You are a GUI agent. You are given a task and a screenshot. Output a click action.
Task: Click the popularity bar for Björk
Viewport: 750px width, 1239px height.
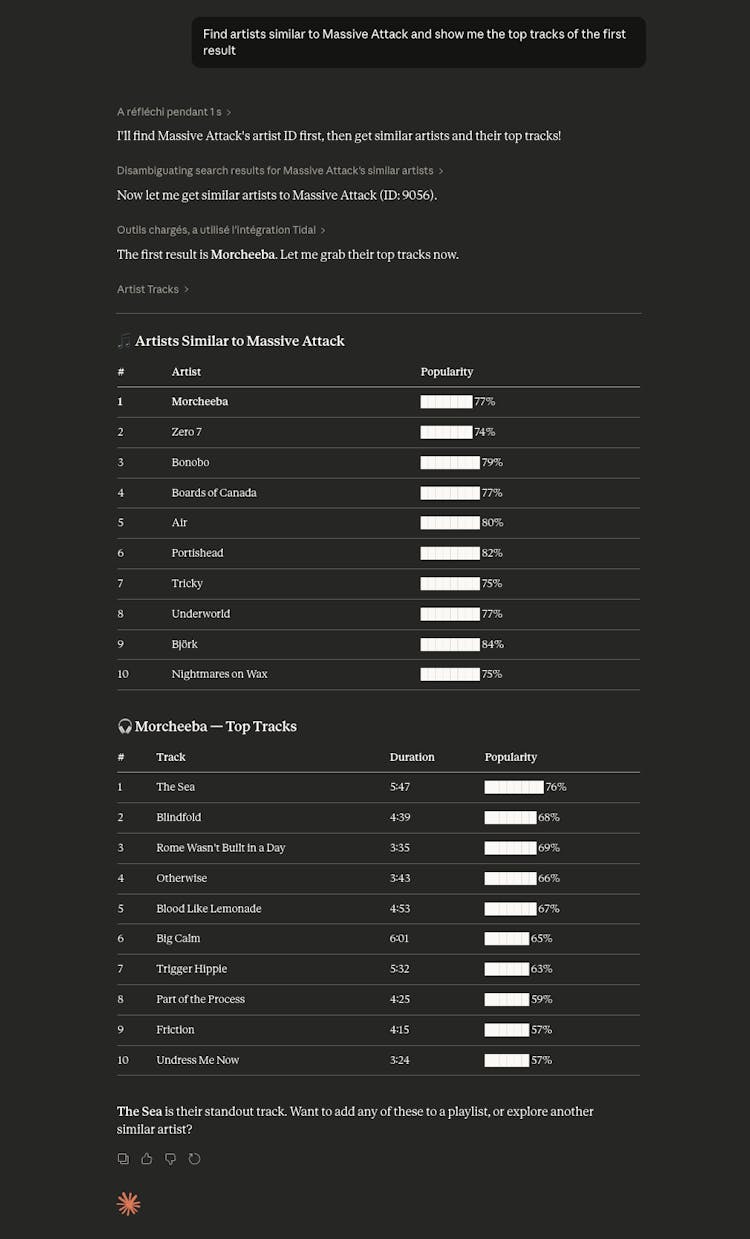click(x=450, y=644)
